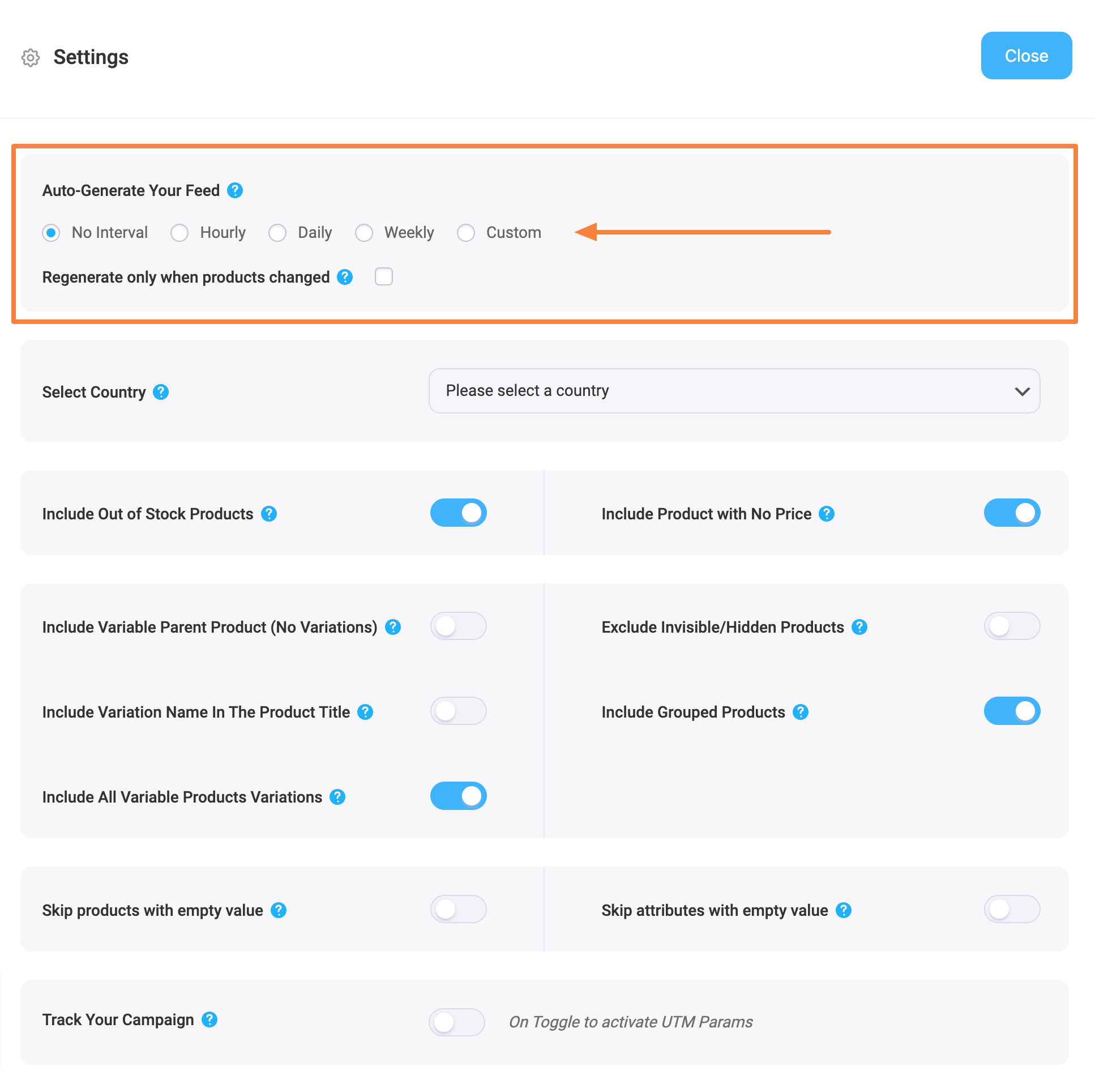The image size is (1095, 1092).
Task: Select the Daily radio button
Action: click(x=277, y=232)
